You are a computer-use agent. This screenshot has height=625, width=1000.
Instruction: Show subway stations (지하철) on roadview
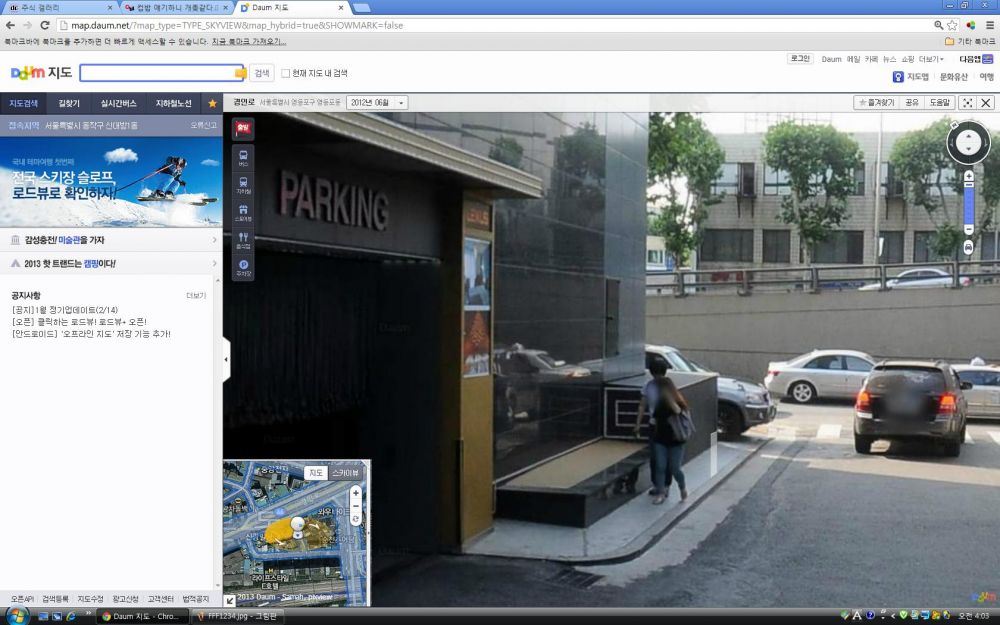[243, 185]
